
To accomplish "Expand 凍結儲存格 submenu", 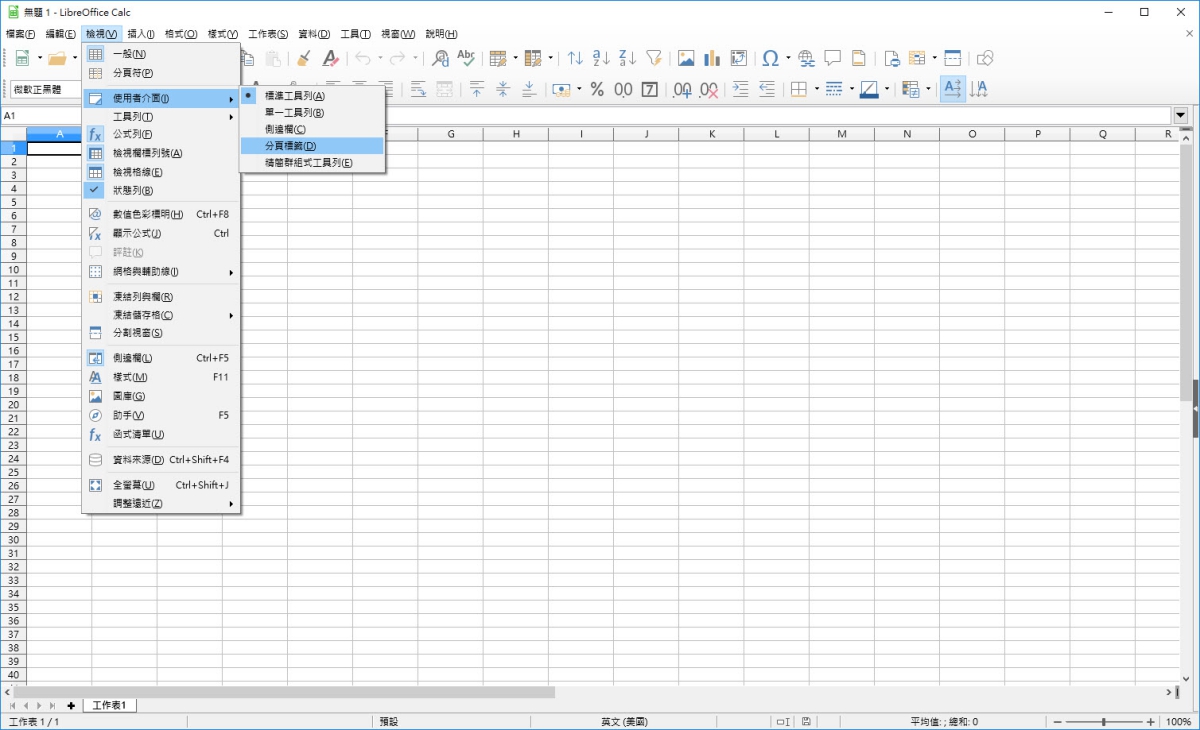I will click(x=160, y=315).
